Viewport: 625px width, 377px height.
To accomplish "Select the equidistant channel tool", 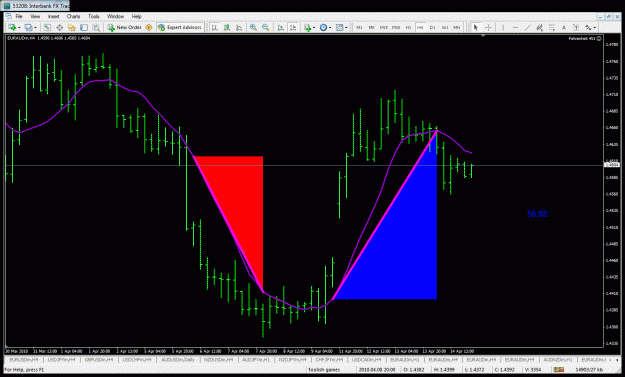I will 540,27.
